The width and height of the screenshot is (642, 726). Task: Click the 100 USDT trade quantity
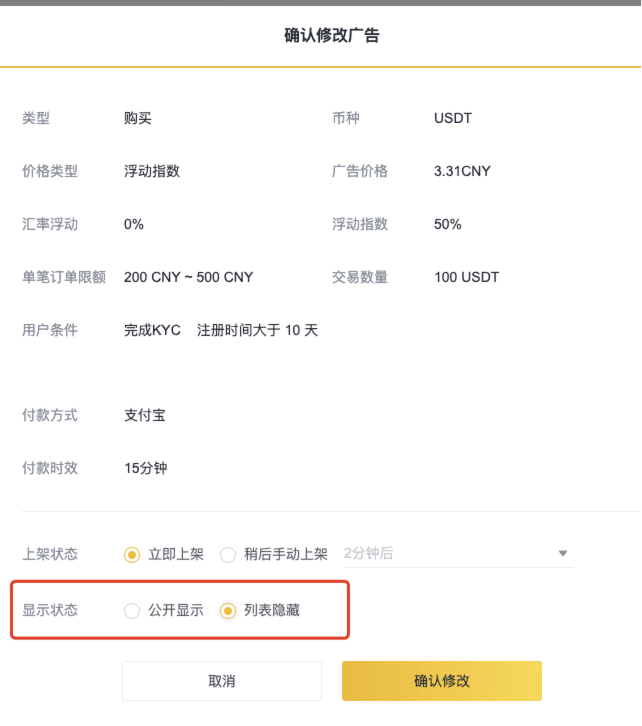click(467, 277)
